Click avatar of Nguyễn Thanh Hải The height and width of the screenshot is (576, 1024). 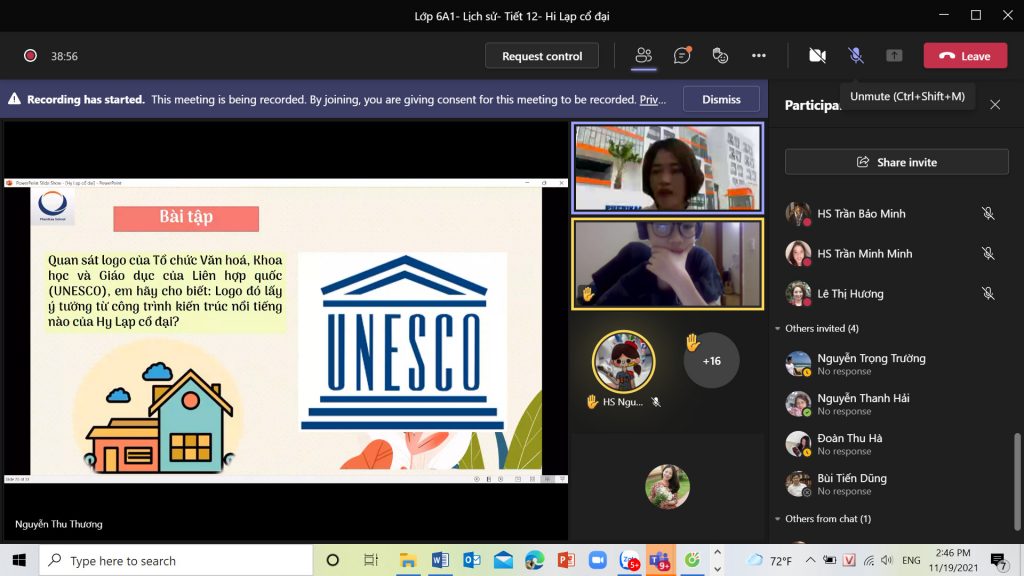click(798, 404)
